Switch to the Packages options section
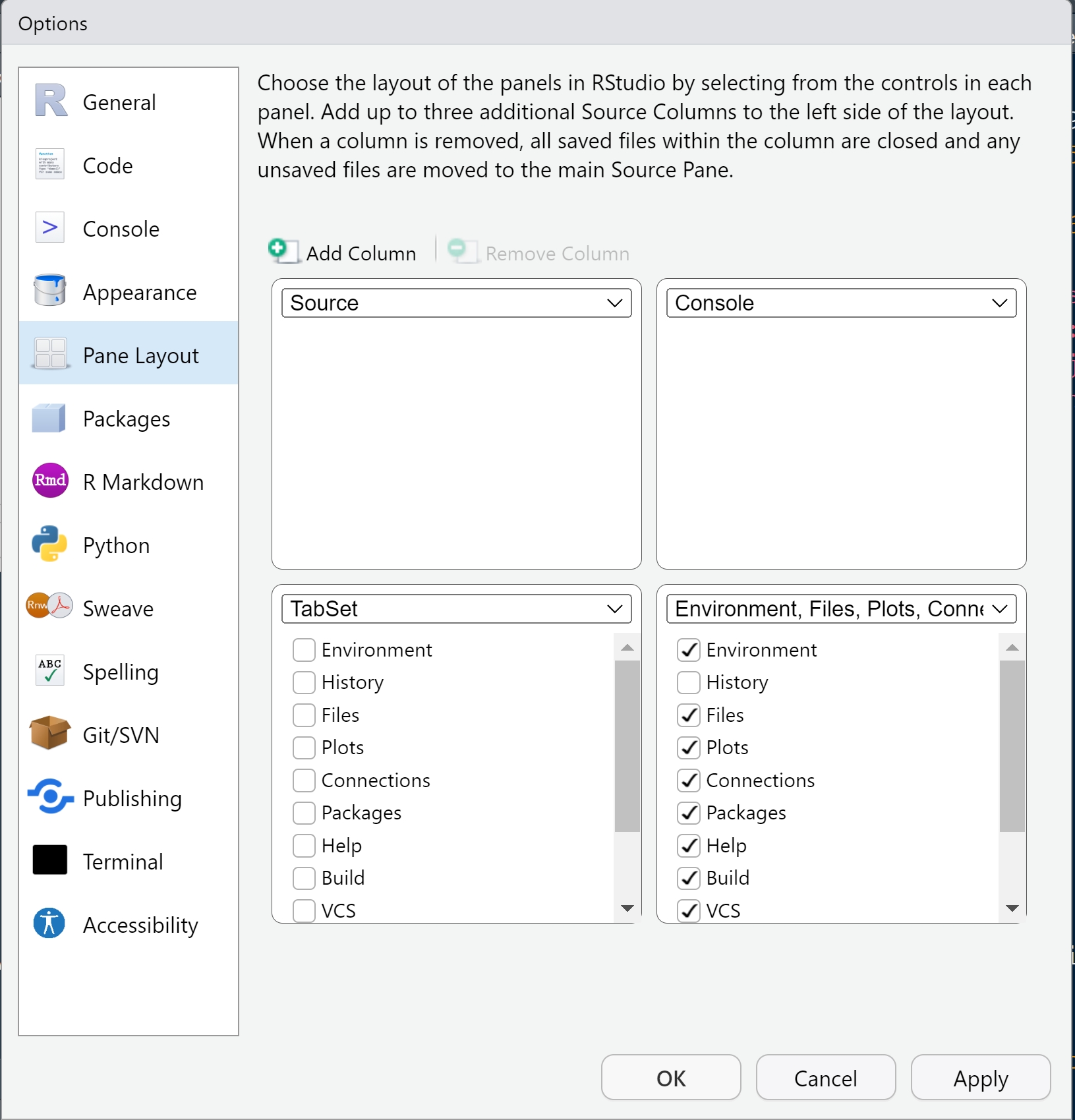Viewport: 1075px width, 1120px height. pos(127,419)
